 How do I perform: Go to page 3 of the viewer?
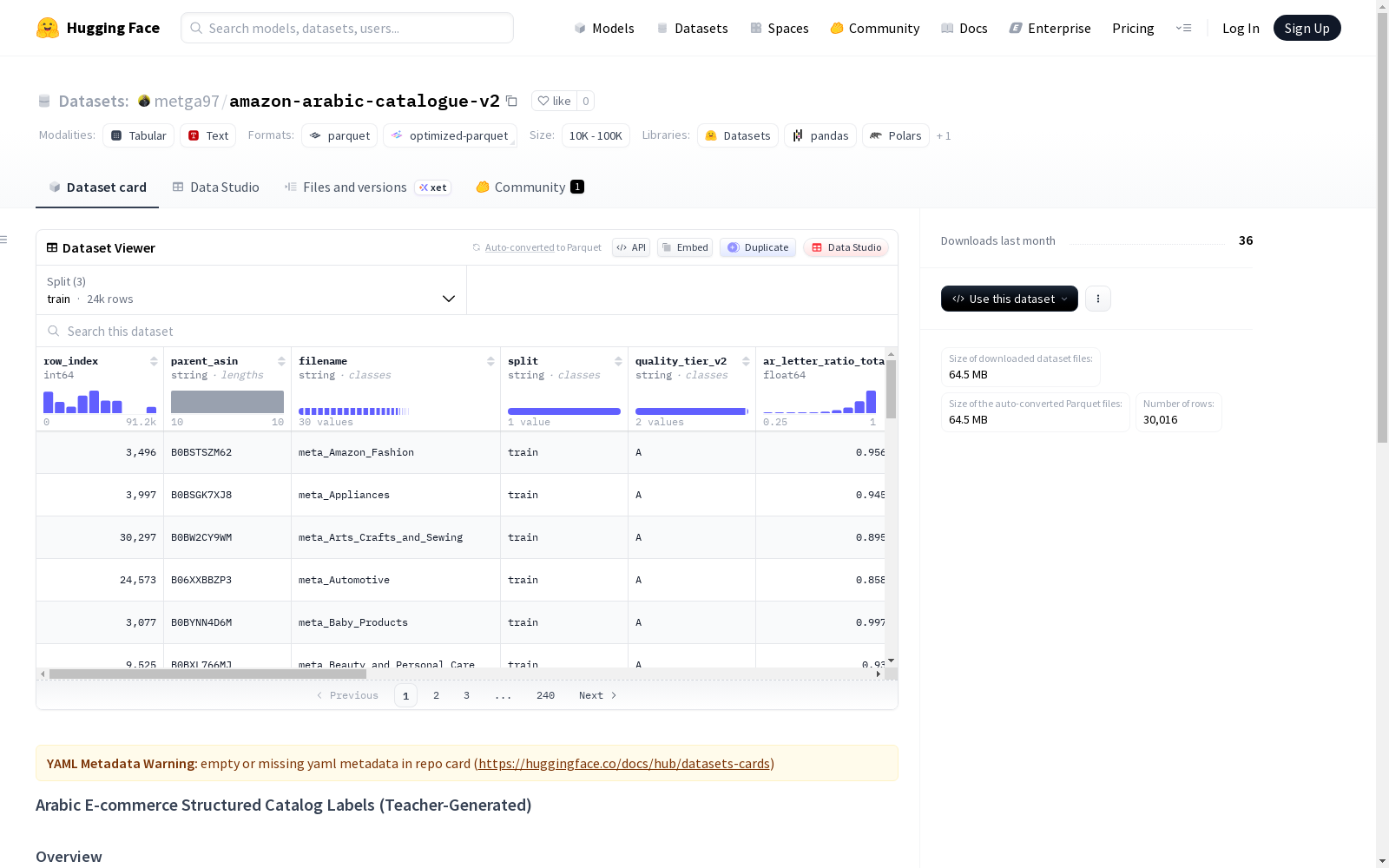click(466, 695)
